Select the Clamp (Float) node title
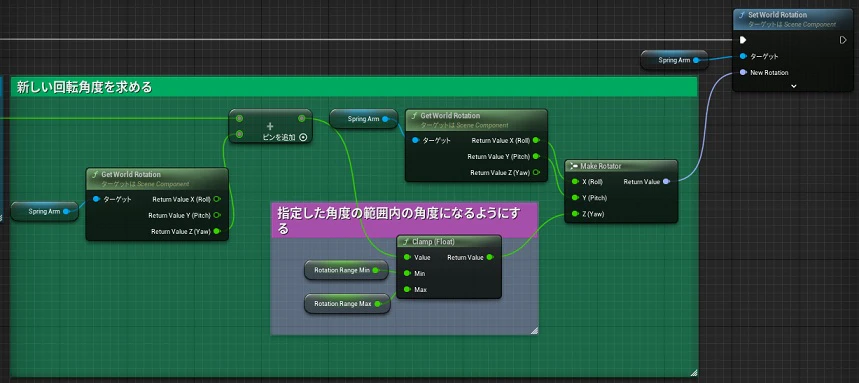The width and height of the screenshot is (859, 383). click(x=433, y=241)
